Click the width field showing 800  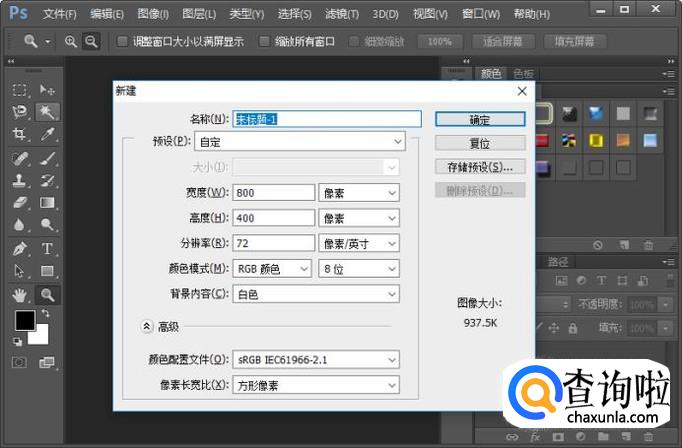(x=274, y=193)
